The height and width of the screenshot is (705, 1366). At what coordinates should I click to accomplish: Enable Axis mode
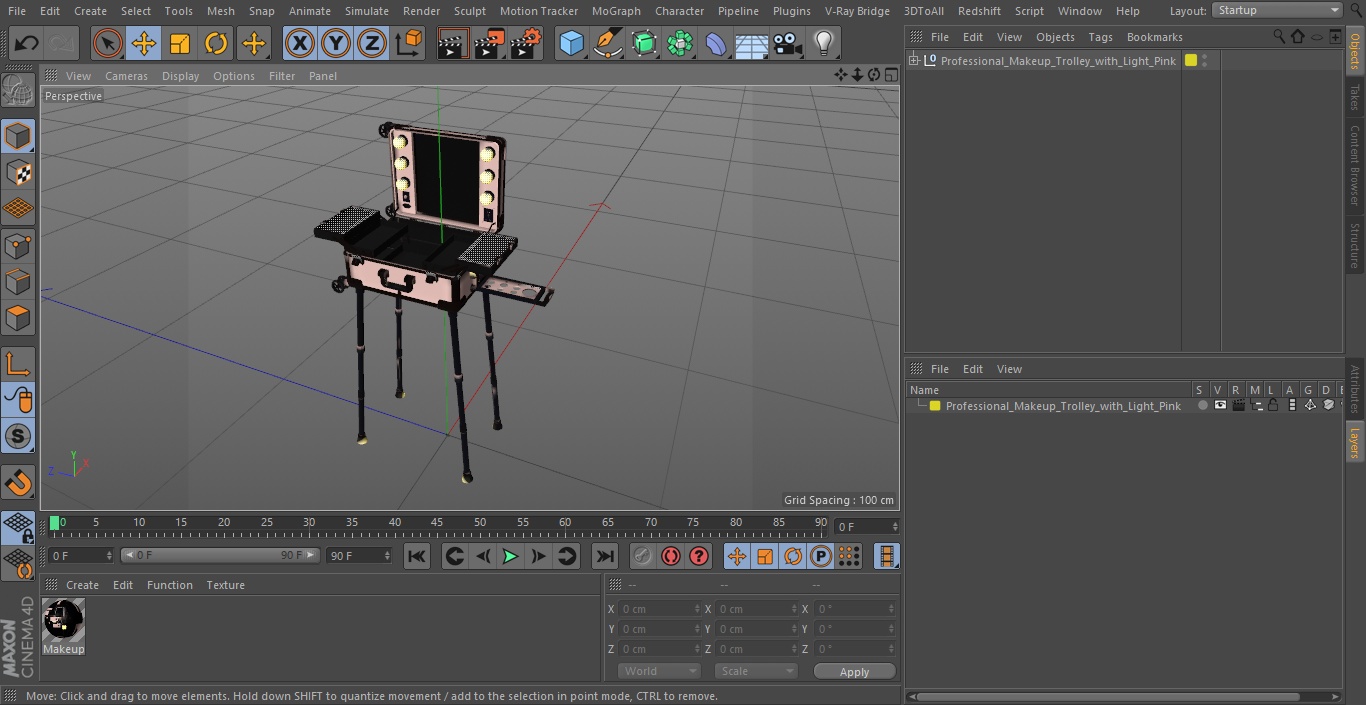[18, 364]
